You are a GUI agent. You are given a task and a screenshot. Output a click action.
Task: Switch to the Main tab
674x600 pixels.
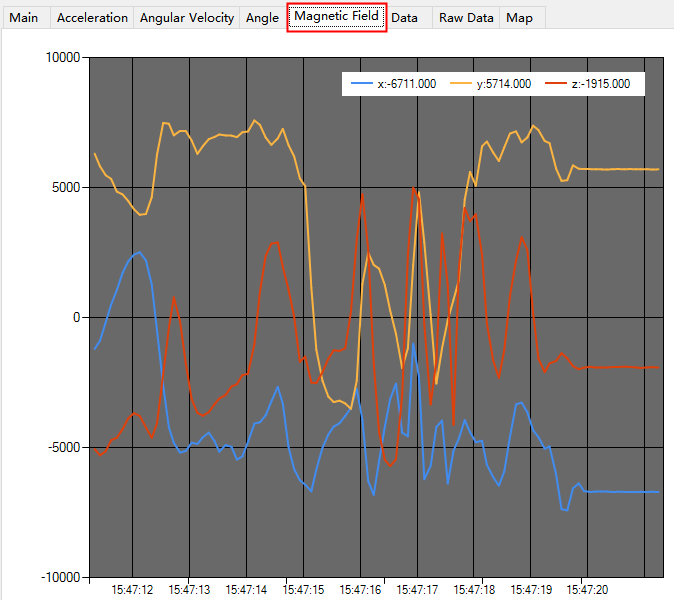tap(25, 18)
